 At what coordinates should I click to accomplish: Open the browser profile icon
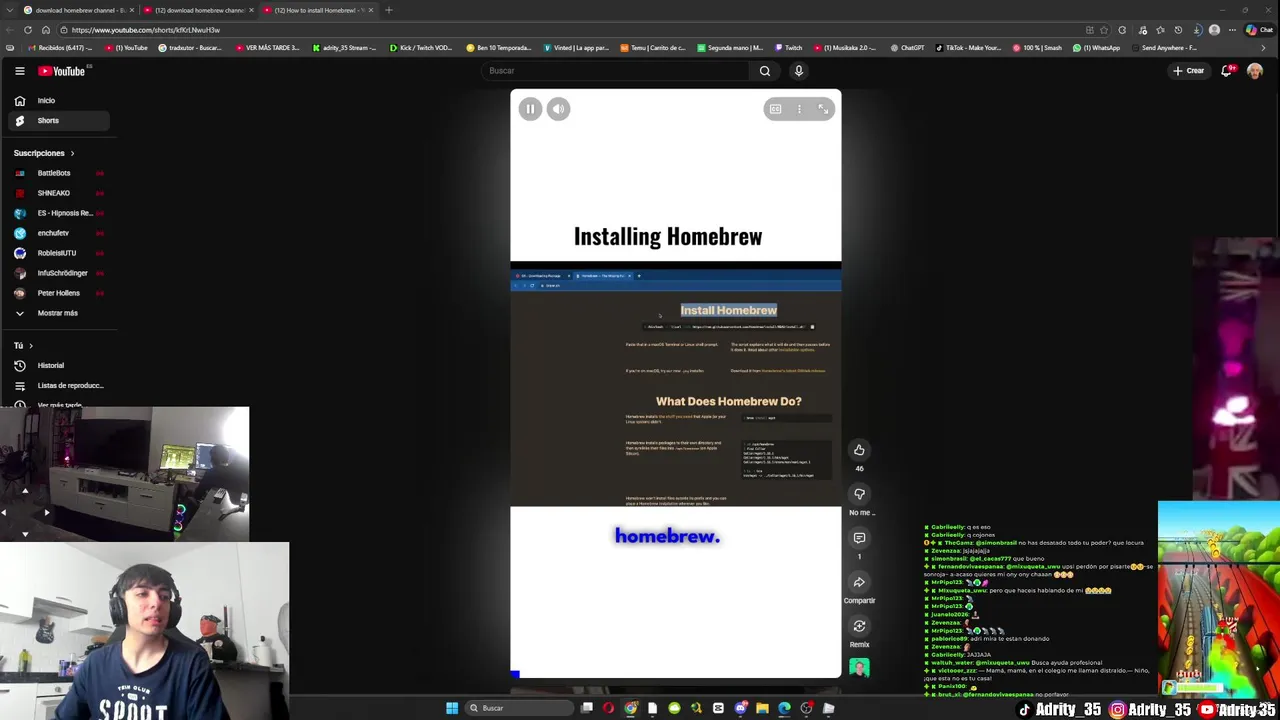click(x=1214, y=30)
